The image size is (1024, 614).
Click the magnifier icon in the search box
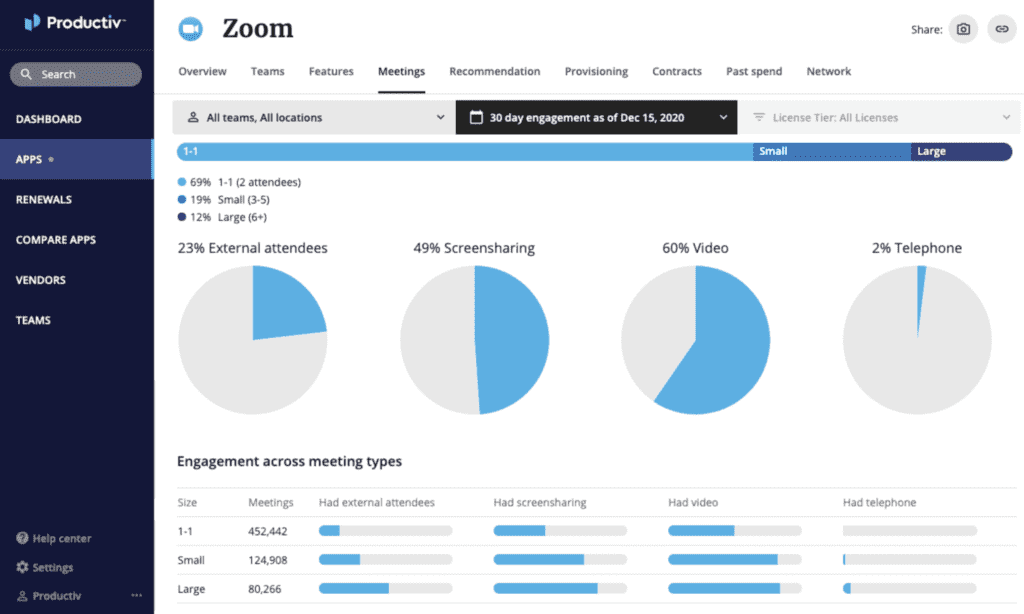[x=26, y=74]
